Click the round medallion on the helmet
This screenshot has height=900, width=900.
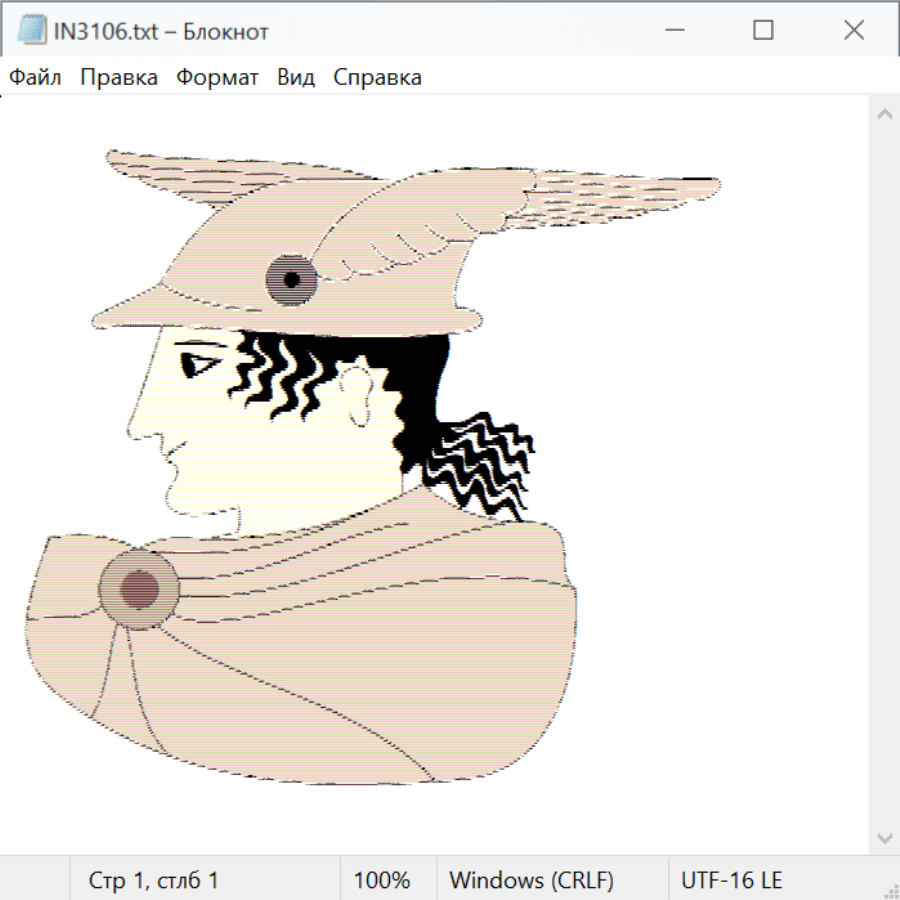[291, 279]
